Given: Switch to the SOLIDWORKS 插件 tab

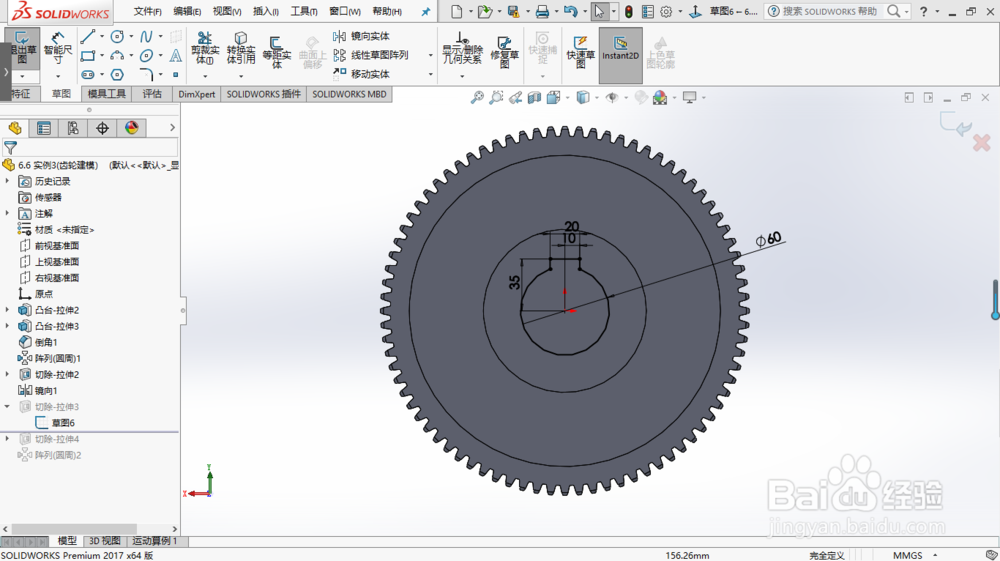Looking at the screenshot, I should pyautogui.click(x=263, y=94).
